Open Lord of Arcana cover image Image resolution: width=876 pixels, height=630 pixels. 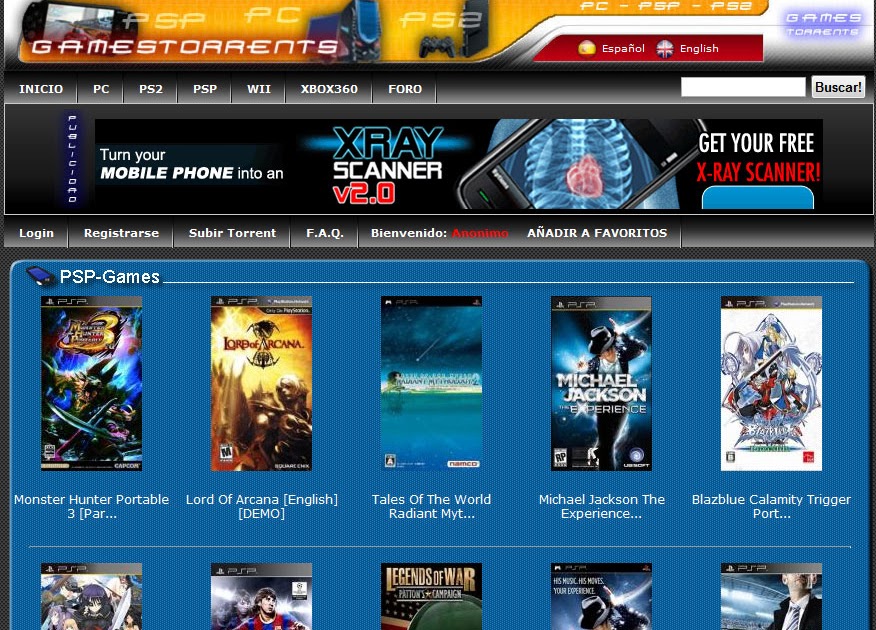[261, 384]
